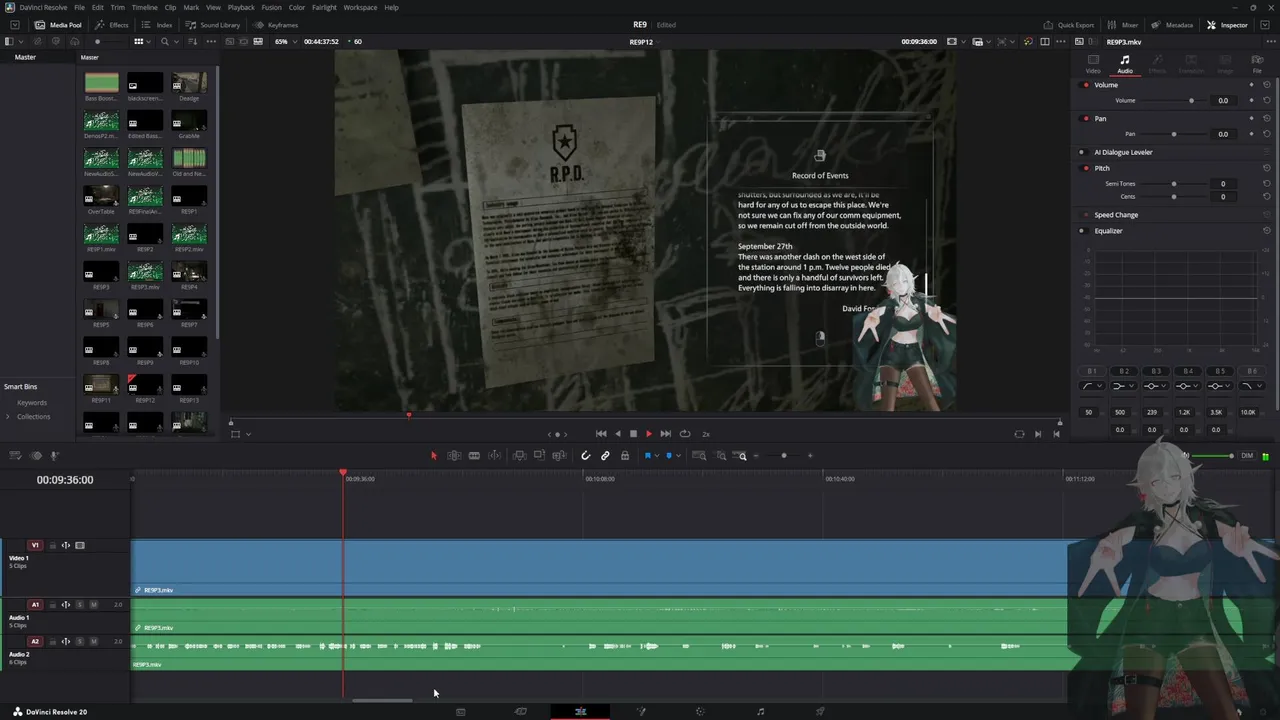Switch to the Audio tab in Inspector

1124,64
